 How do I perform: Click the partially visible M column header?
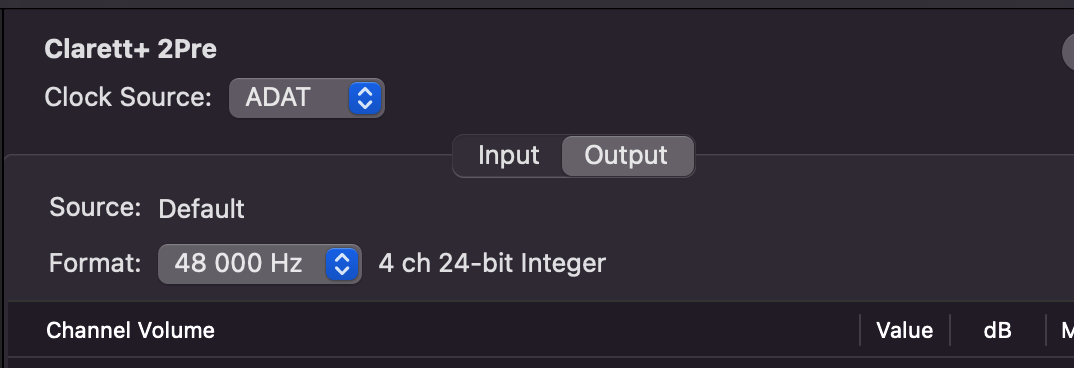(1067, 331)
